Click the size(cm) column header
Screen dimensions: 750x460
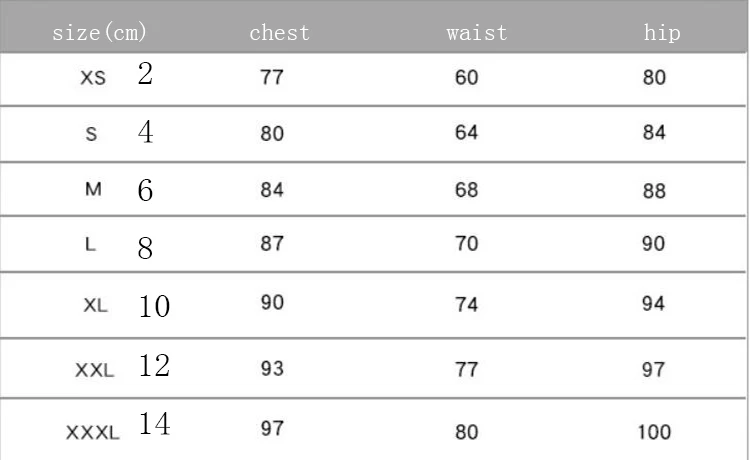point(99,32)
